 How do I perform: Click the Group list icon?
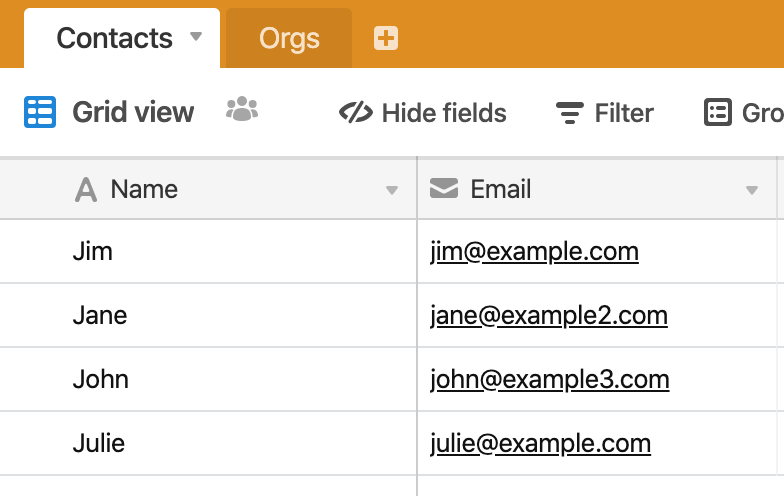pos(718,112)
